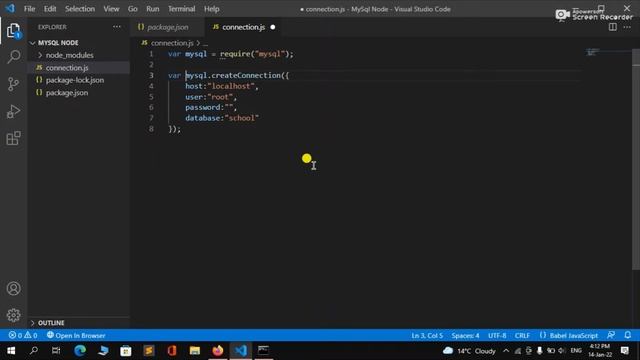Click connection.js in breadcrumb path
Viewport: 640px width, 360px height.
point(172,43)
